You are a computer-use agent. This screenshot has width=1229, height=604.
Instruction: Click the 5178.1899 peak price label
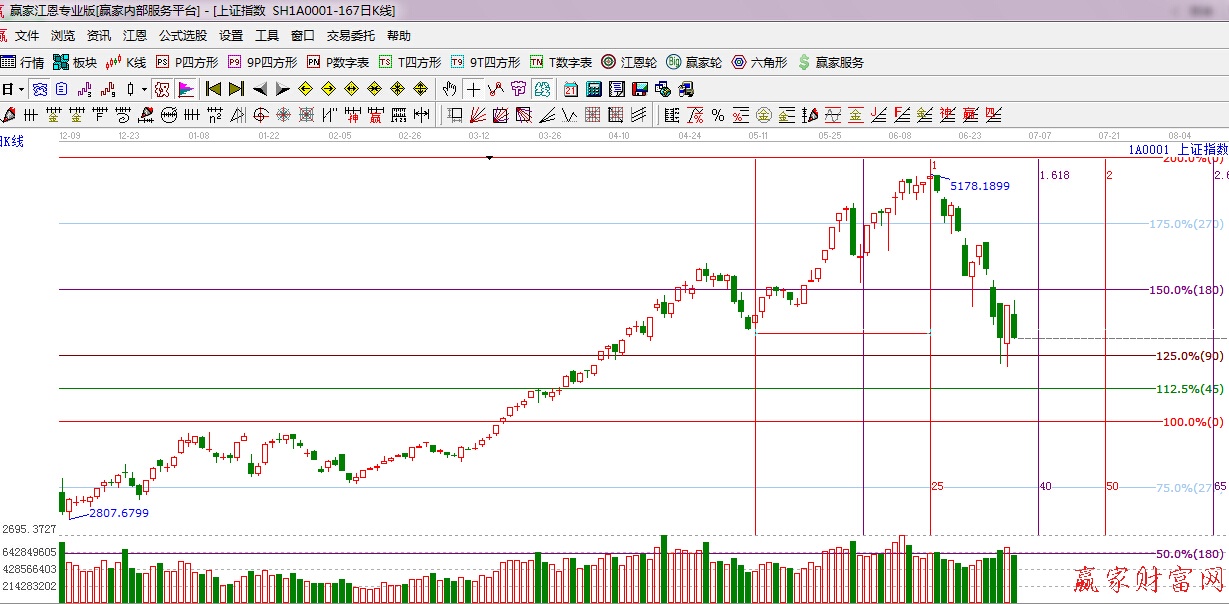[979, 186]
